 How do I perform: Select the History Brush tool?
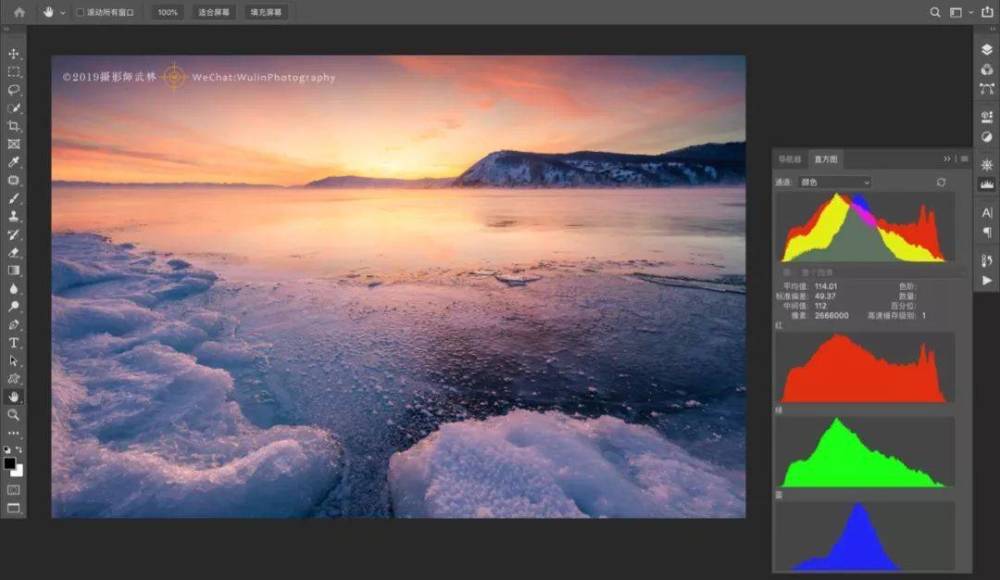13,234
